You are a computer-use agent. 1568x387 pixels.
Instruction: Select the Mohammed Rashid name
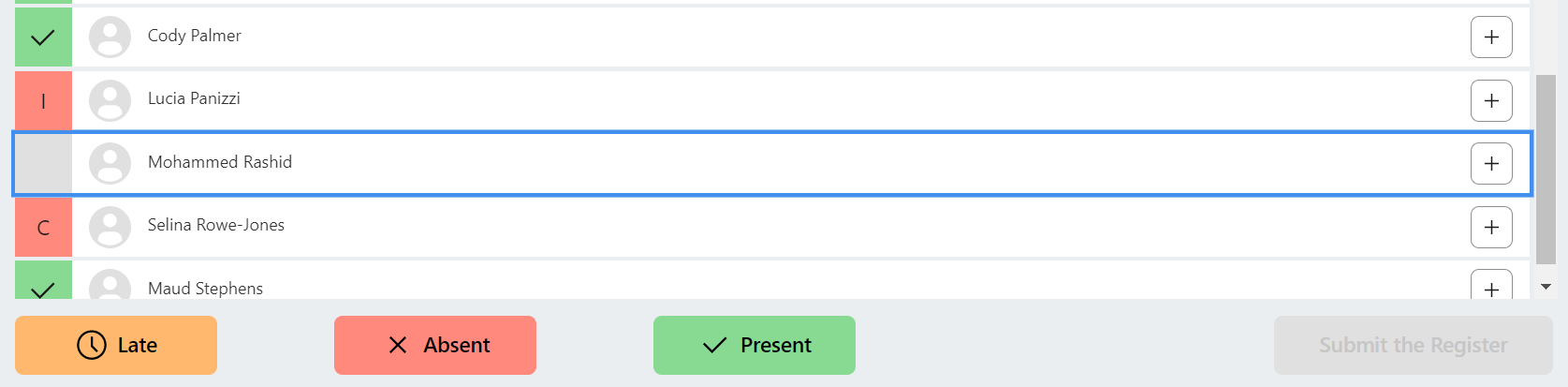coord(220,162)
